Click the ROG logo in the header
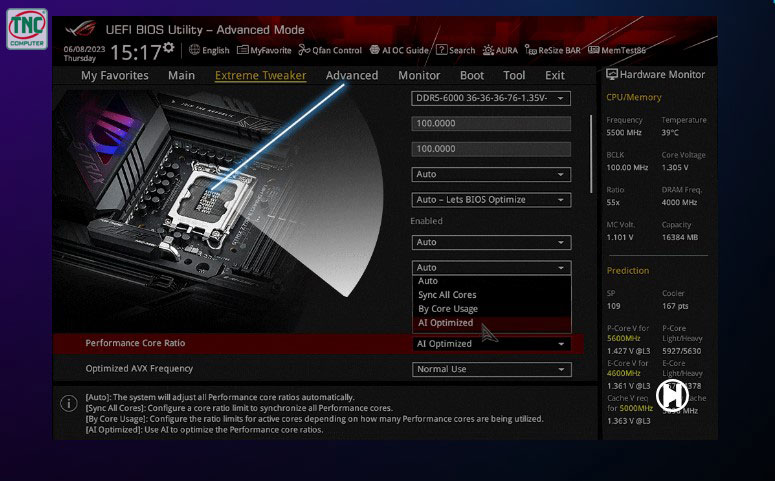Viewport: 775px width, 481px height. (81, 29)
